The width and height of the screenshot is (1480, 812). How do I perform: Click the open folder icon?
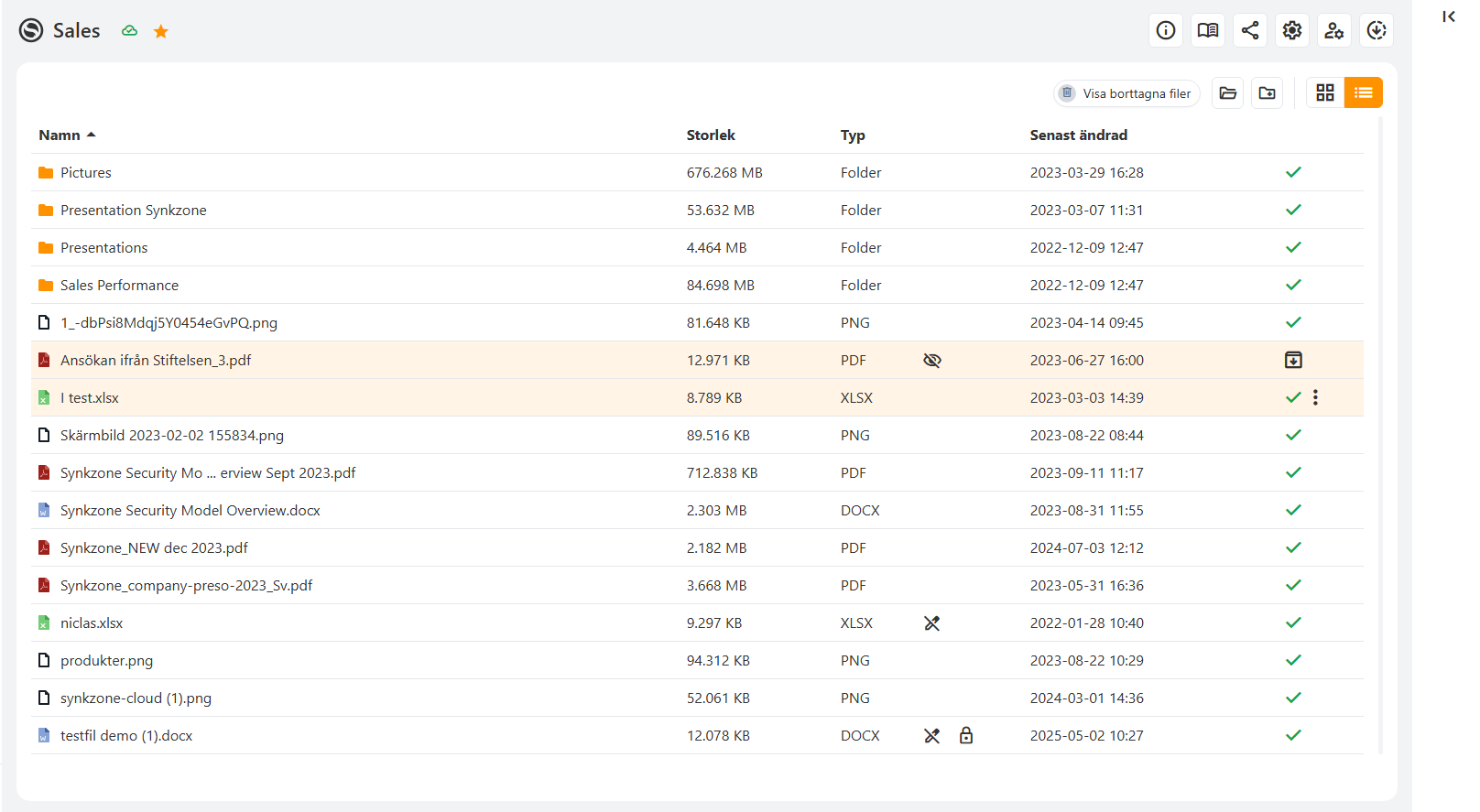pyautogui.click(x=1228, y=92)
